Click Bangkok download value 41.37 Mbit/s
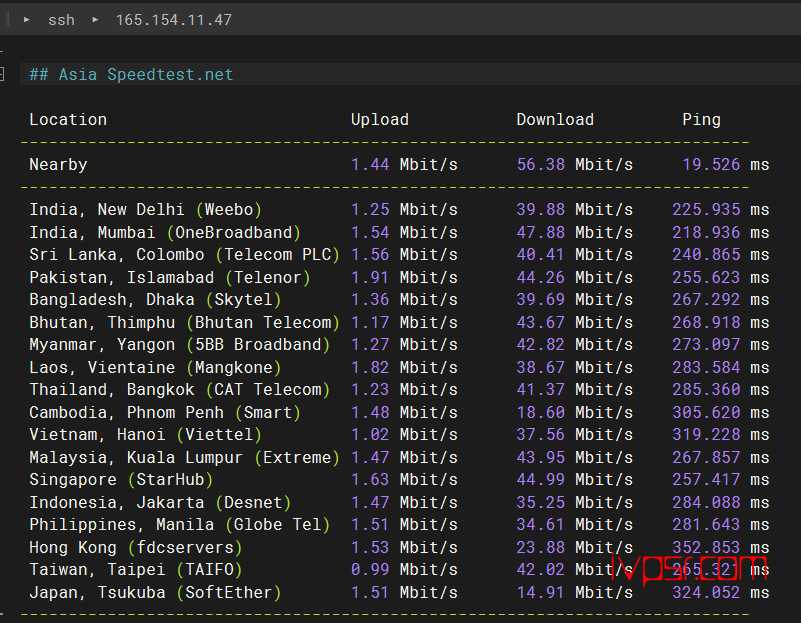801x623 pixels. point(575,389)
